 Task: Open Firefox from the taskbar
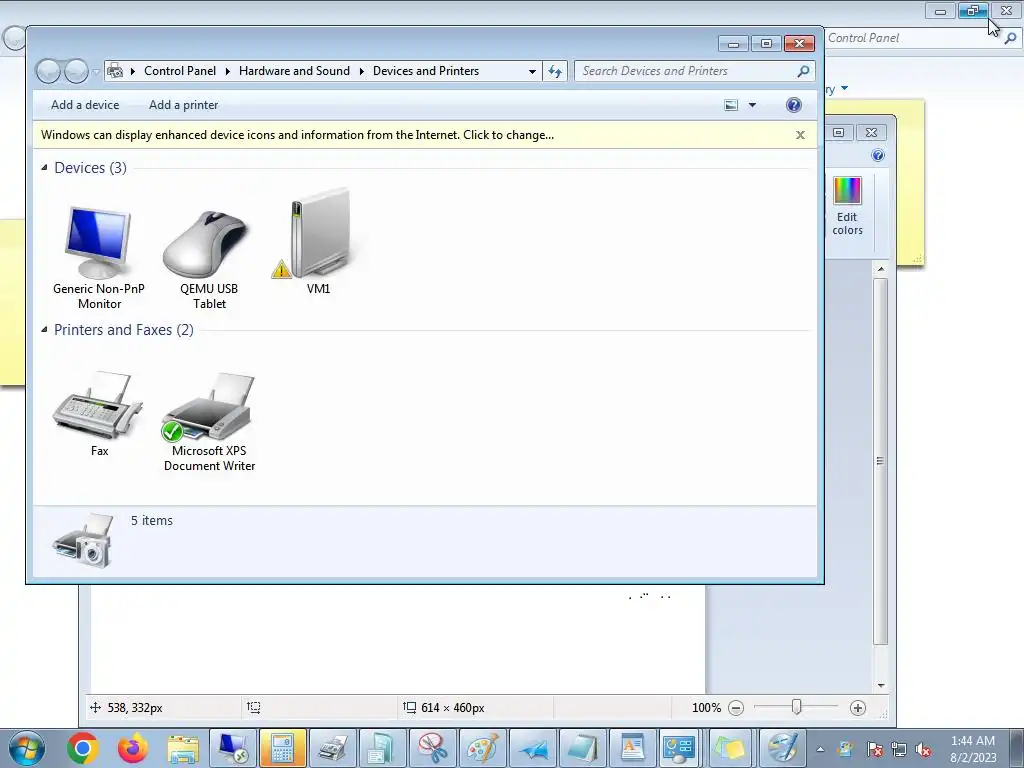coord(133,748)
